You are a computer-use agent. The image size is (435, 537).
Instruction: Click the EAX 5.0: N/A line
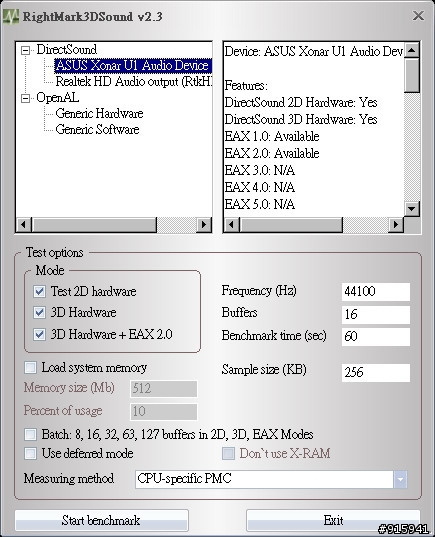(260, 204)
